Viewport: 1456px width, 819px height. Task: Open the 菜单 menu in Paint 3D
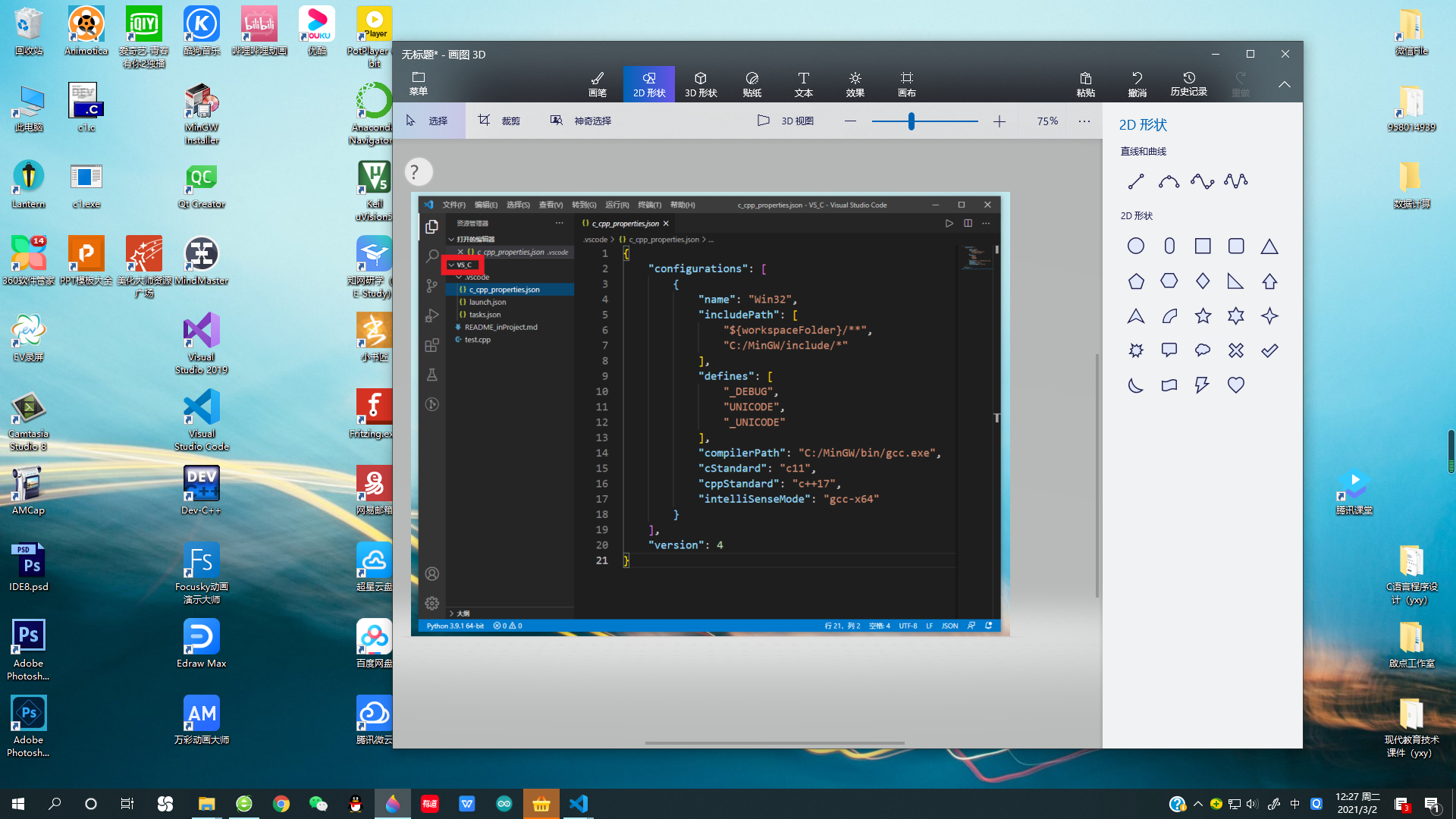419,83
